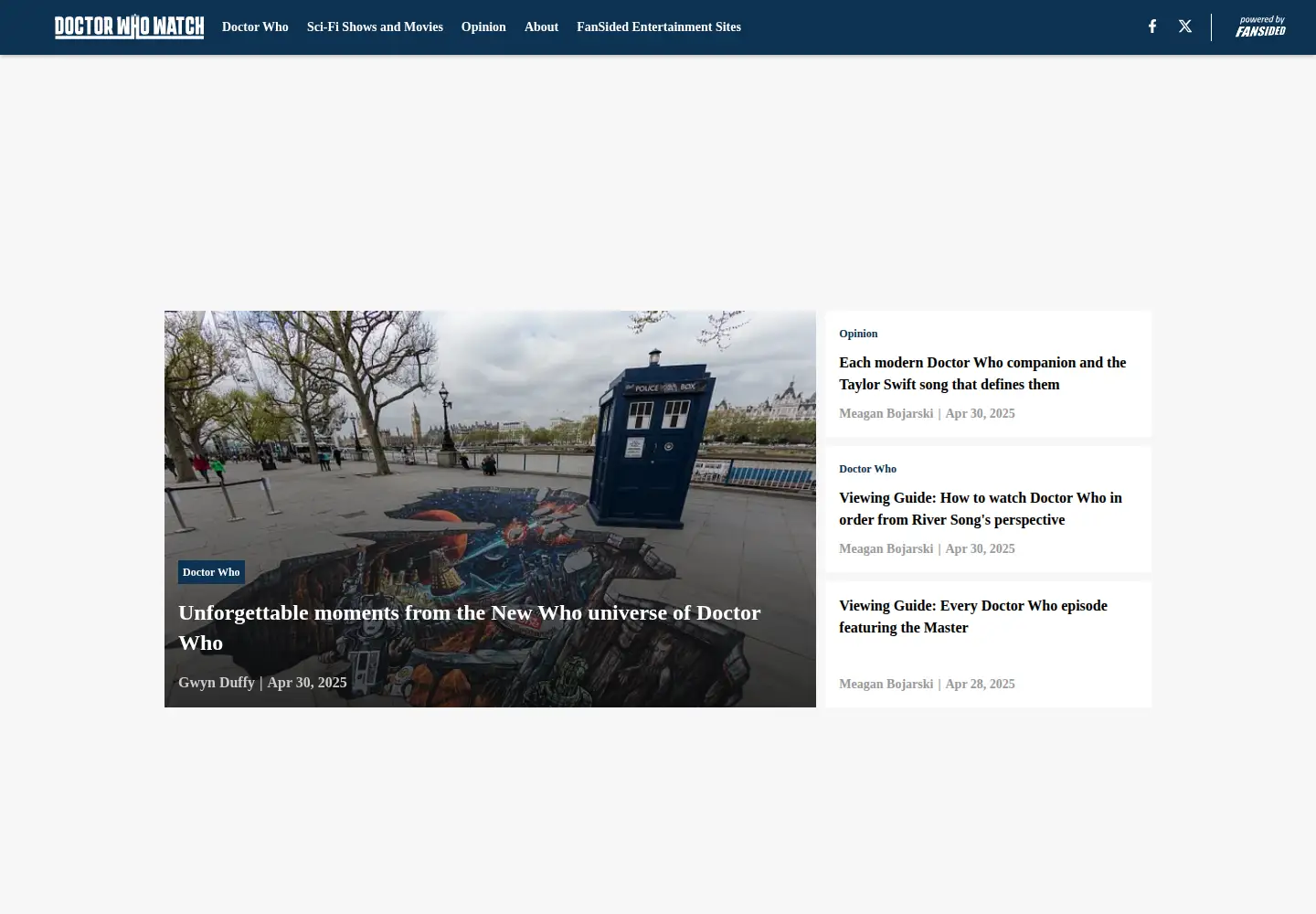Image resolution: width=1316 pixels, height=914 pixels.
Task: Open Meagan Bojarski byline on River Song article
Action: pos(886,548)
